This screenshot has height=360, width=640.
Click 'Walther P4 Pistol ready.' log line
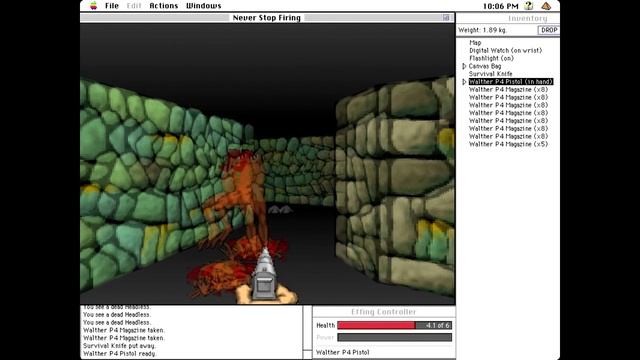click(120, 353)
